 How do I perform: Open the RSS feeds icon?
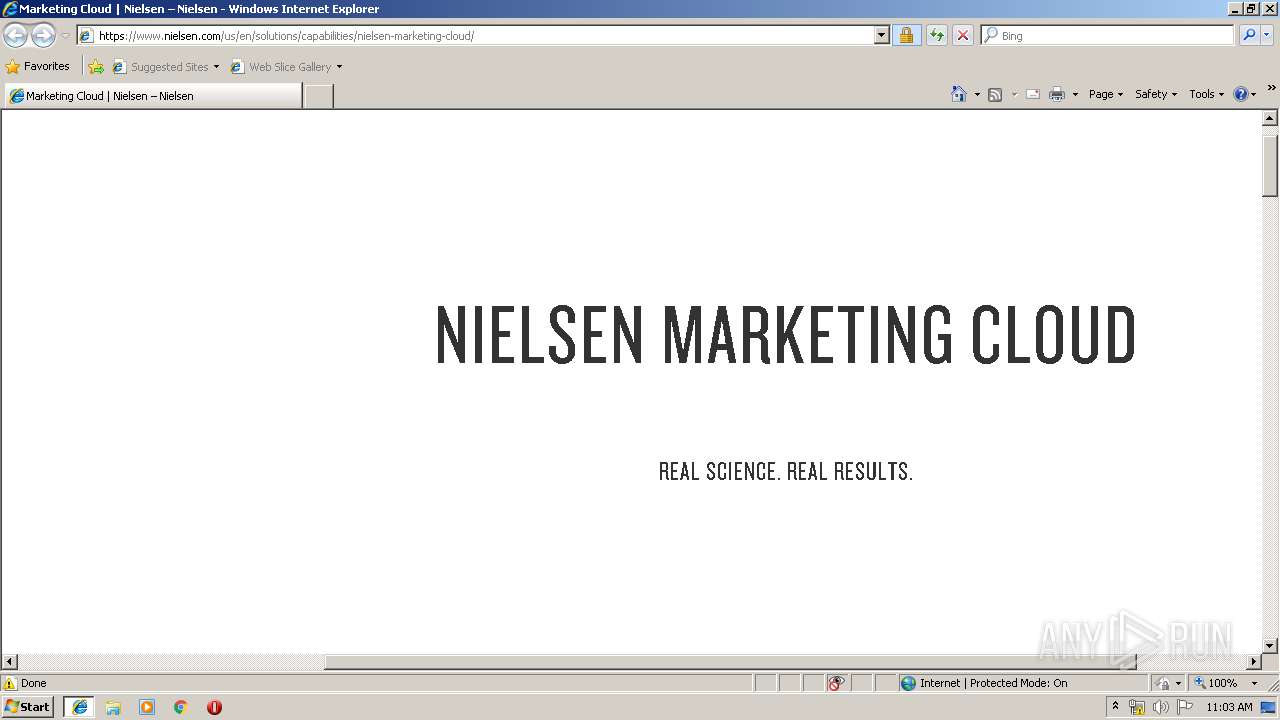point(995,94)
